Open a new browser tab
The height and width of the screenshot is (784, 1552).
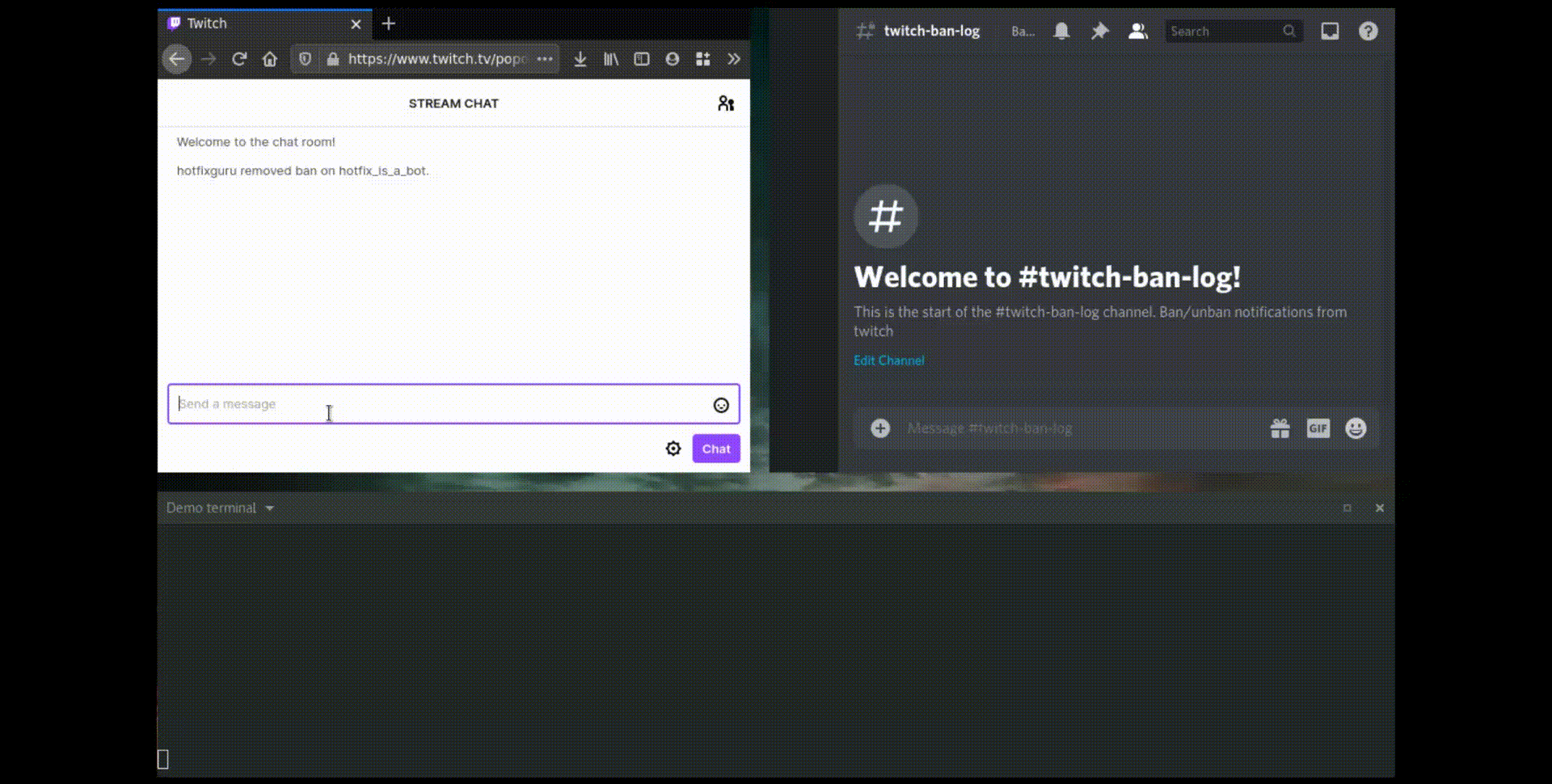pyautogui.click(x=389, y=23)
